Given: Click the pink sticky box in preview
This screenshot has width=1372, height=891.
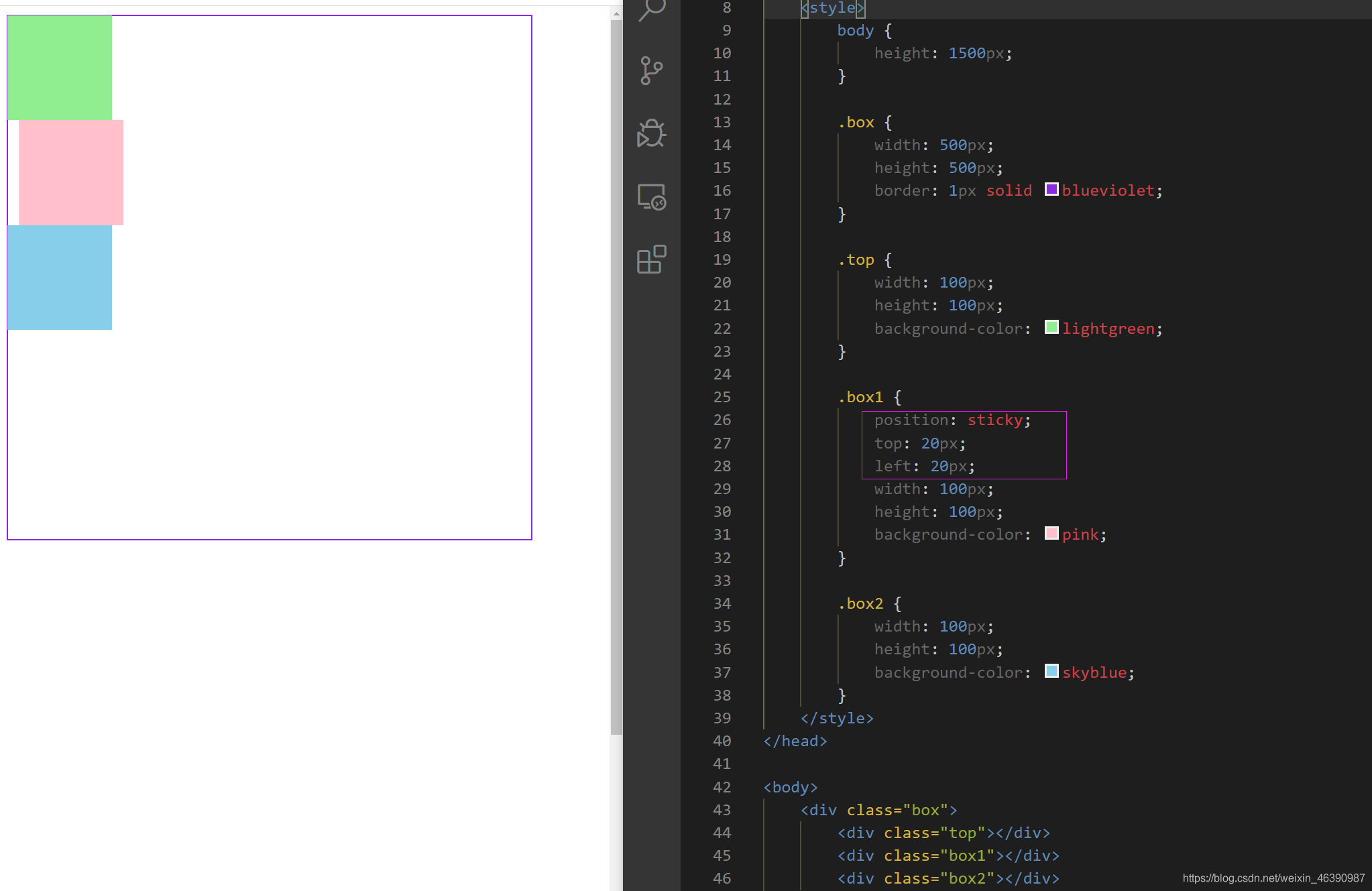Looking at the screenshot, I should point(71,172).
